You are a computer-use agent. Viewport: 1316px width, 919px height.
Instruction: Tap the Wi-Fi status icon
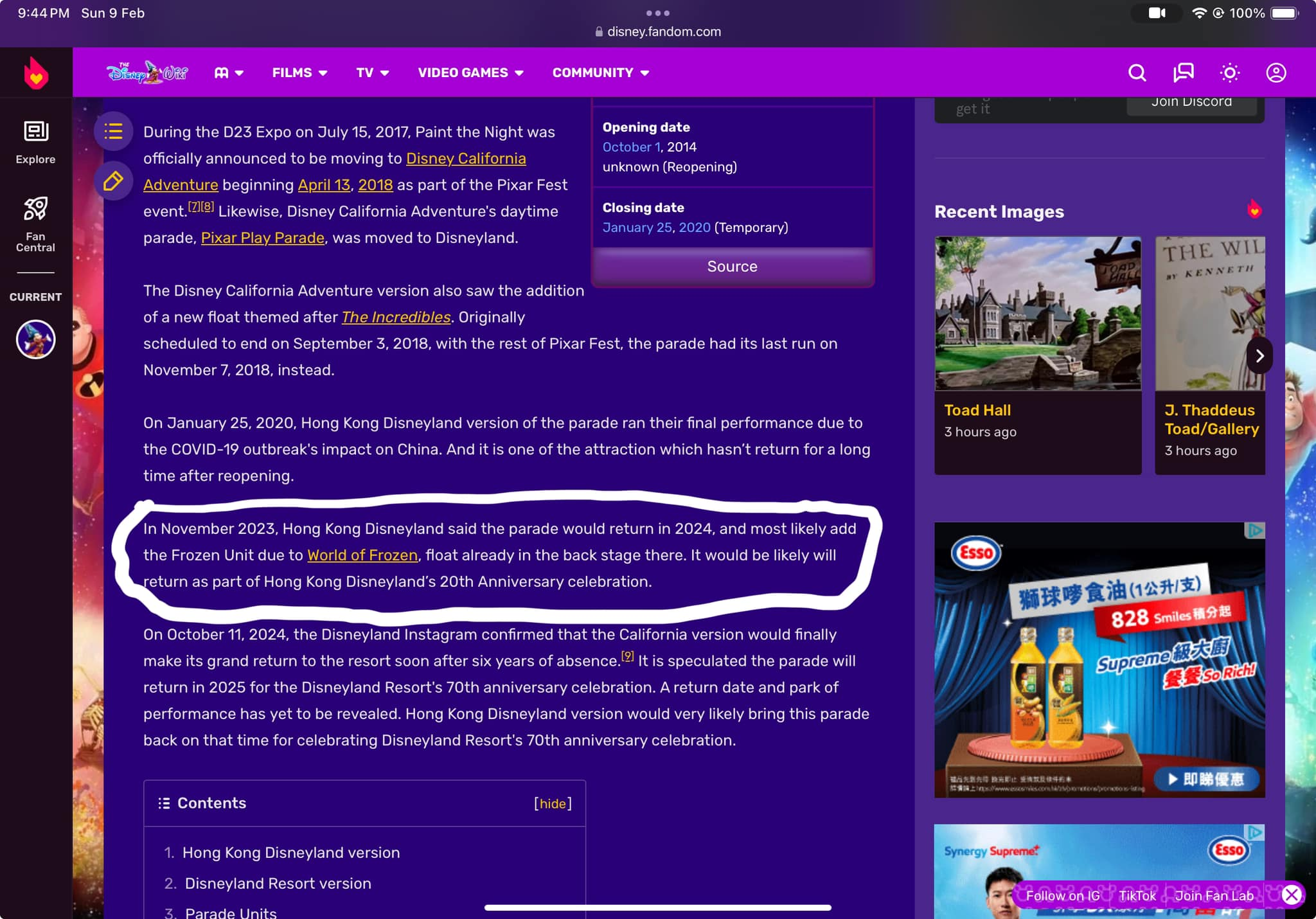click(x=1198, y=13)
